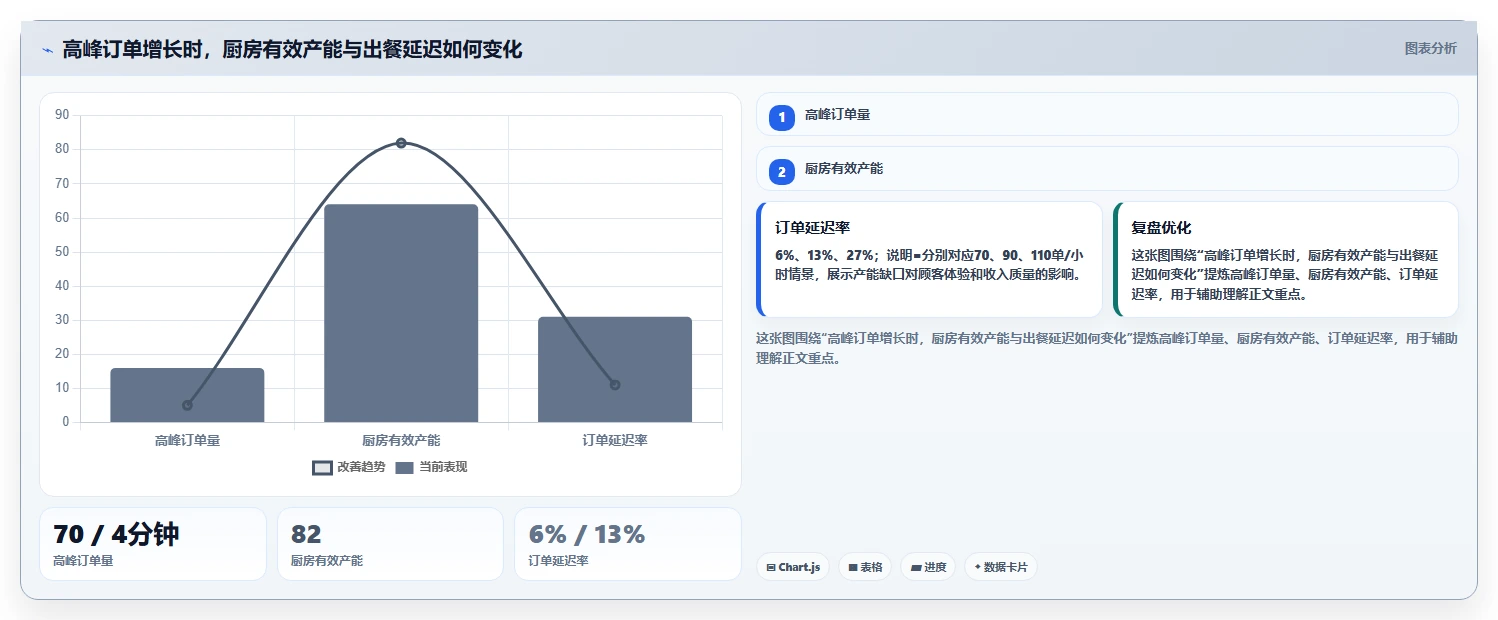Click the Chart.js tag icon
The height and width of the screenshot is (620, 1498).
[771, 567]
